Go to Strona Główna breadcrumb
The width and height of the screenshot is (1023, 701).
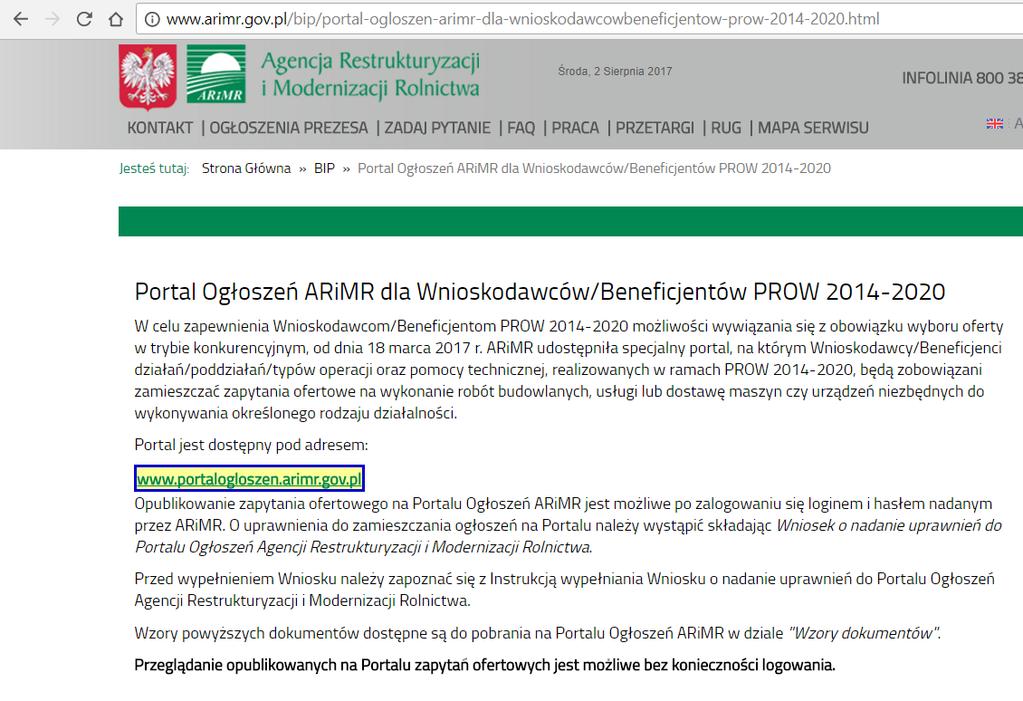point(246,168)
